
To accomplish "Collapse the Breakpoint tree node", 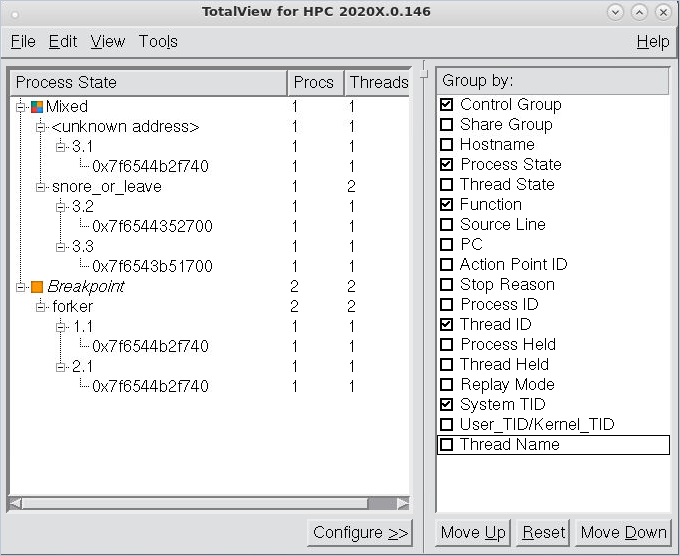I will 21,287.
